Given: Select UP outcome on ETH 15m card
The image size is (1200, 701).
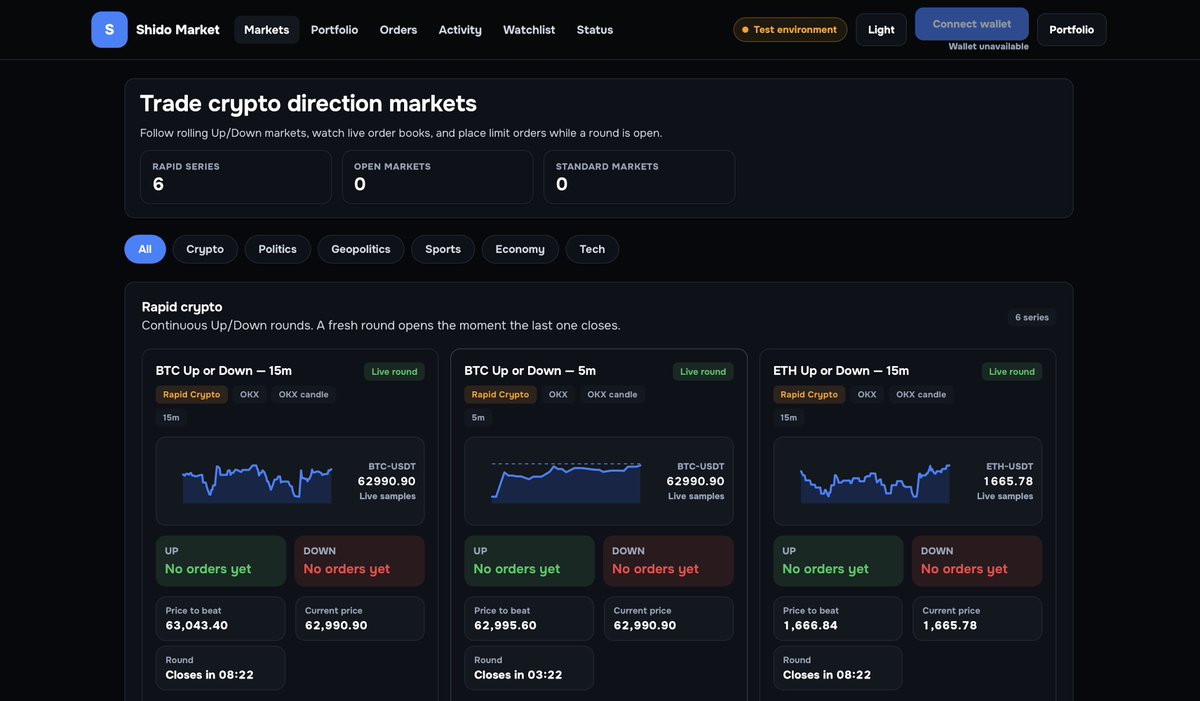Looking at the screenshot, I should (838, 561).
